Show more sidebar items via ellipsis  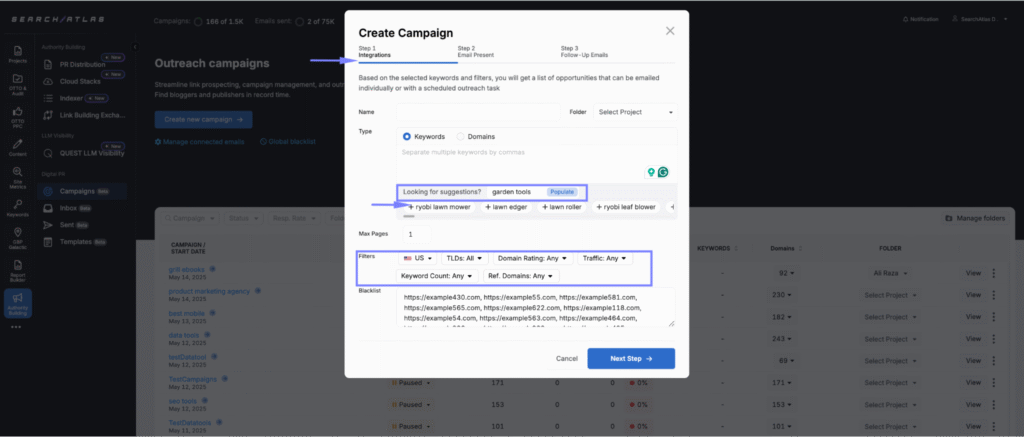click(16, 327)
